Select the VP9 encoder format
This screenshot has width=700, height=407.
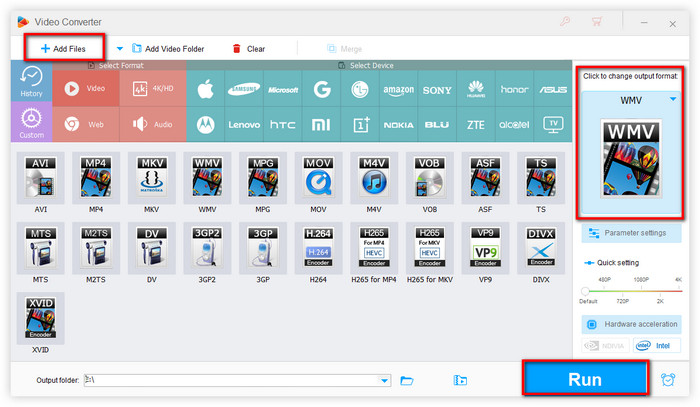point(485,248)
